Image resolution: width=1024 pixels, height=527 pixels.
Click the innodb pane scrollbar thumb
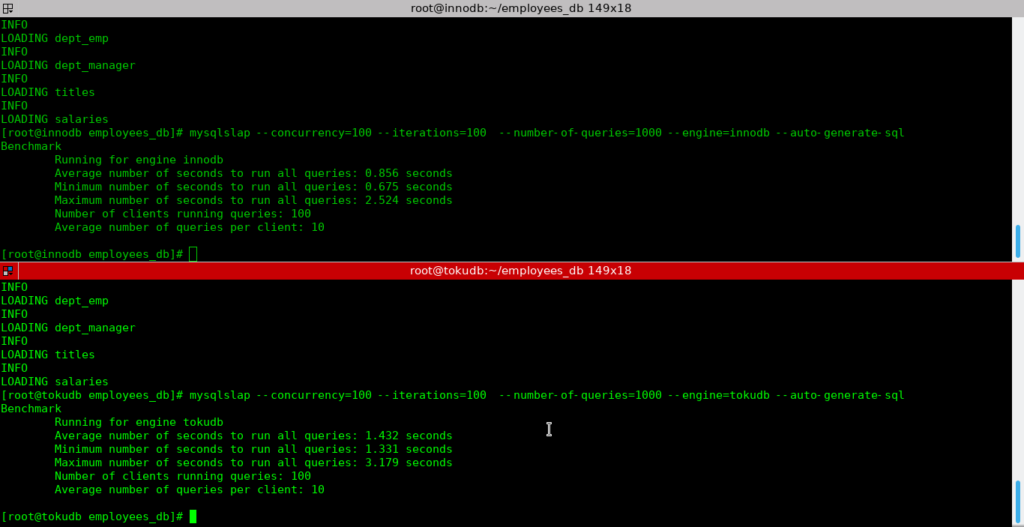[x=1018, y=242]
